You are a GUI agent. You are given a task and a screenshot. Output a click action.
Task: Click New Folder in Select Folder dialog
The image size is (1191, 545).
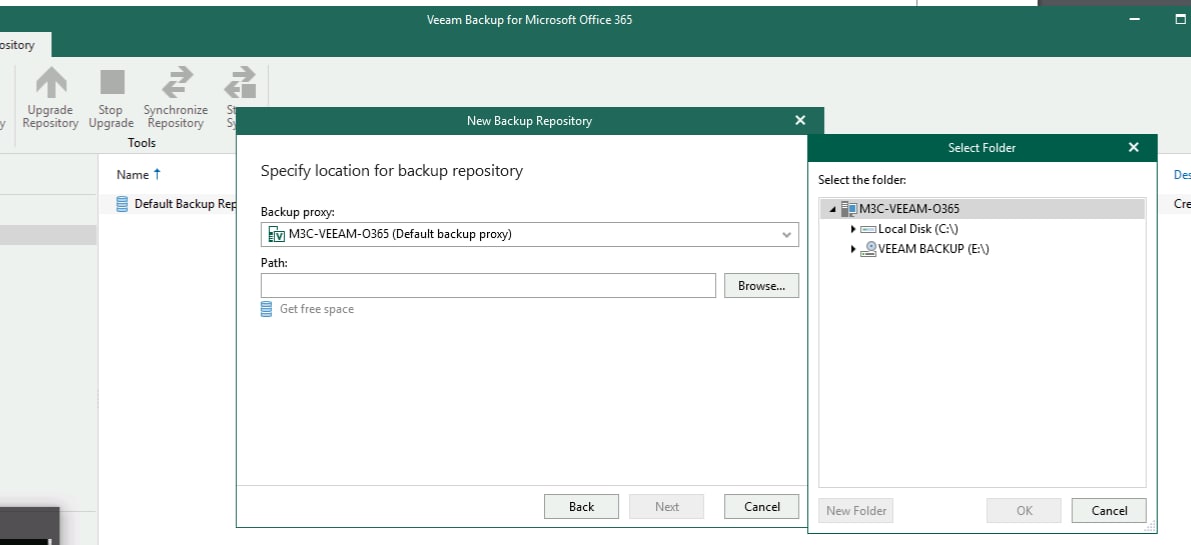pyautogui.click(x=856, y=511)
